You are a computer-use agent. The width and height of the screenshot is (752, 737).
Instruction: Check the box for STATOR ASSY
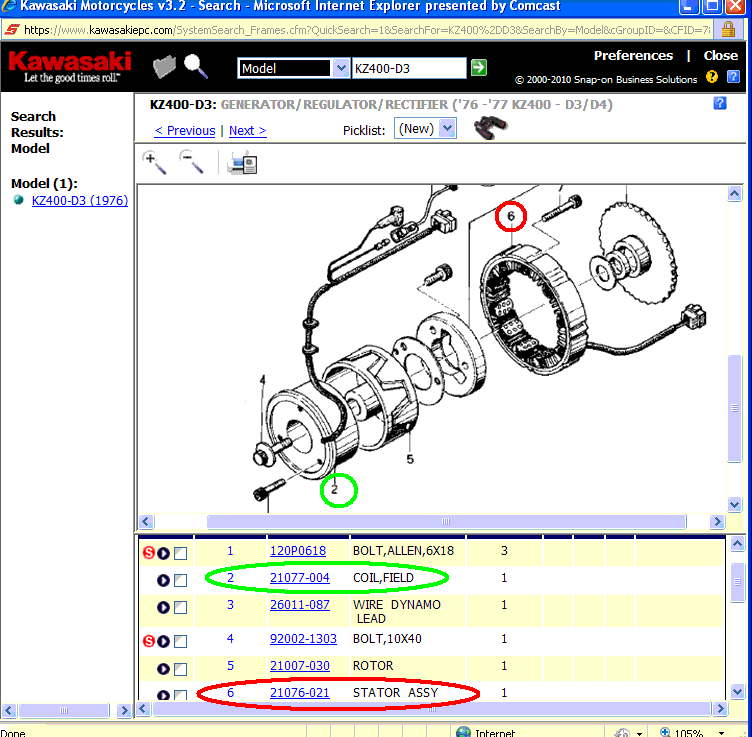(x=180, y=695)
